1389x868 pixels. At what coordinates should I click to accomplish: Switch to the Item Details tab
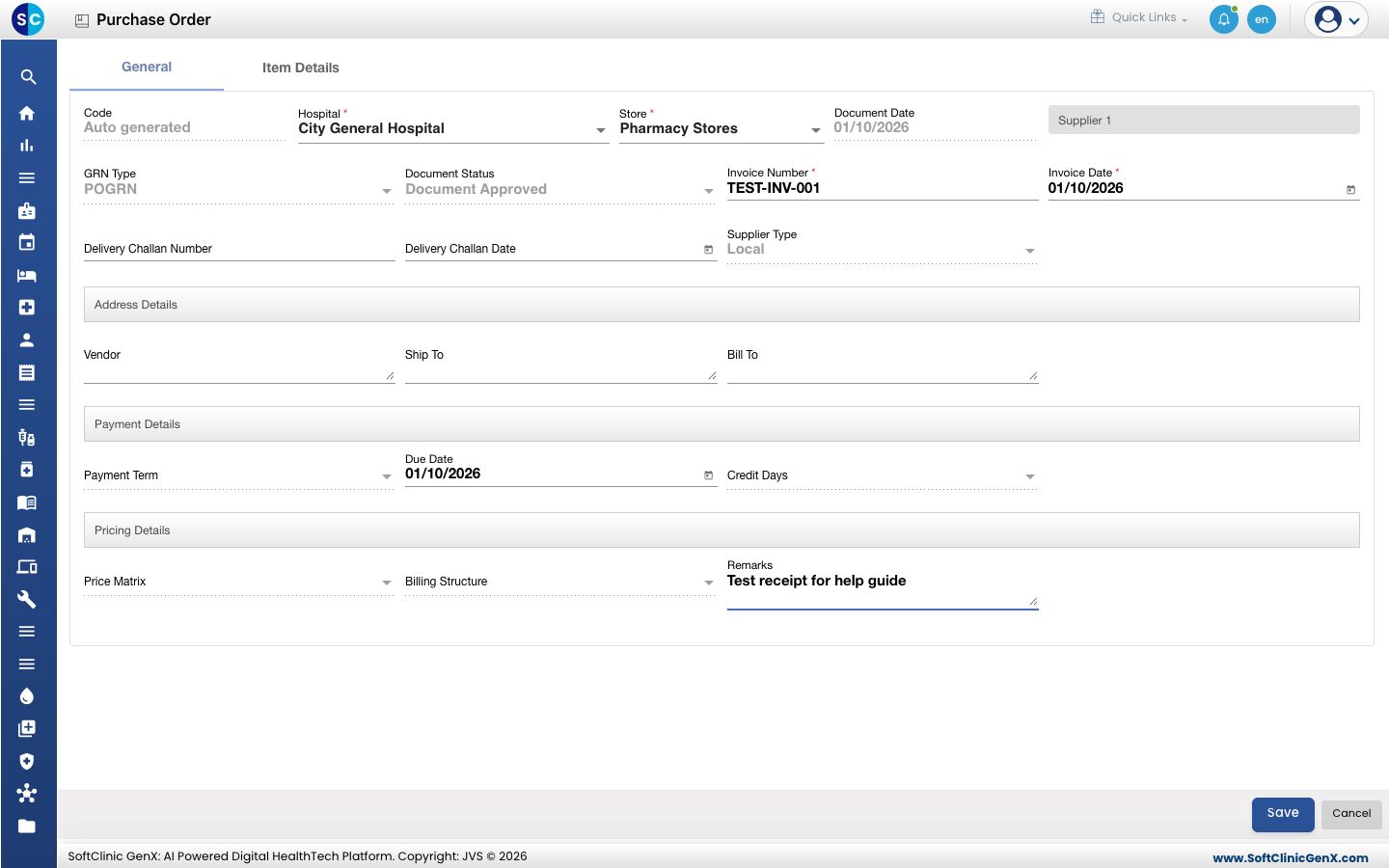301,68
